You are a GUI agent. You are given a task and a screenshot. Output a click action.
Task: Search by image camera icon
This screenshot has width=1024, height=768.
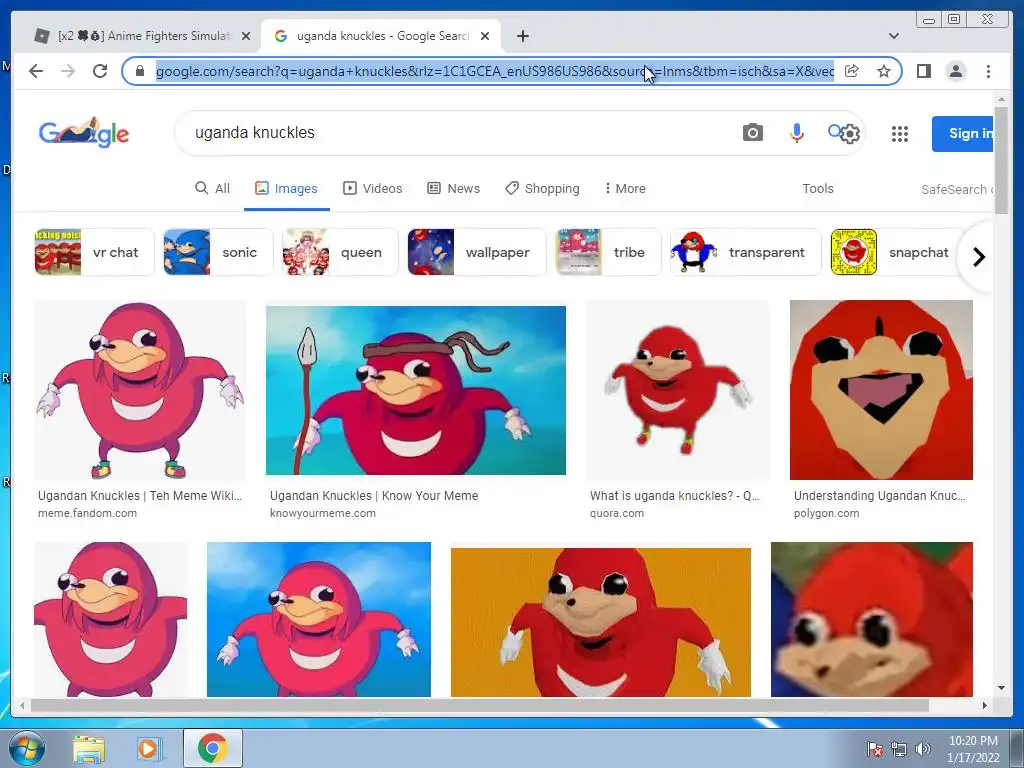click(x=752, y=133)
